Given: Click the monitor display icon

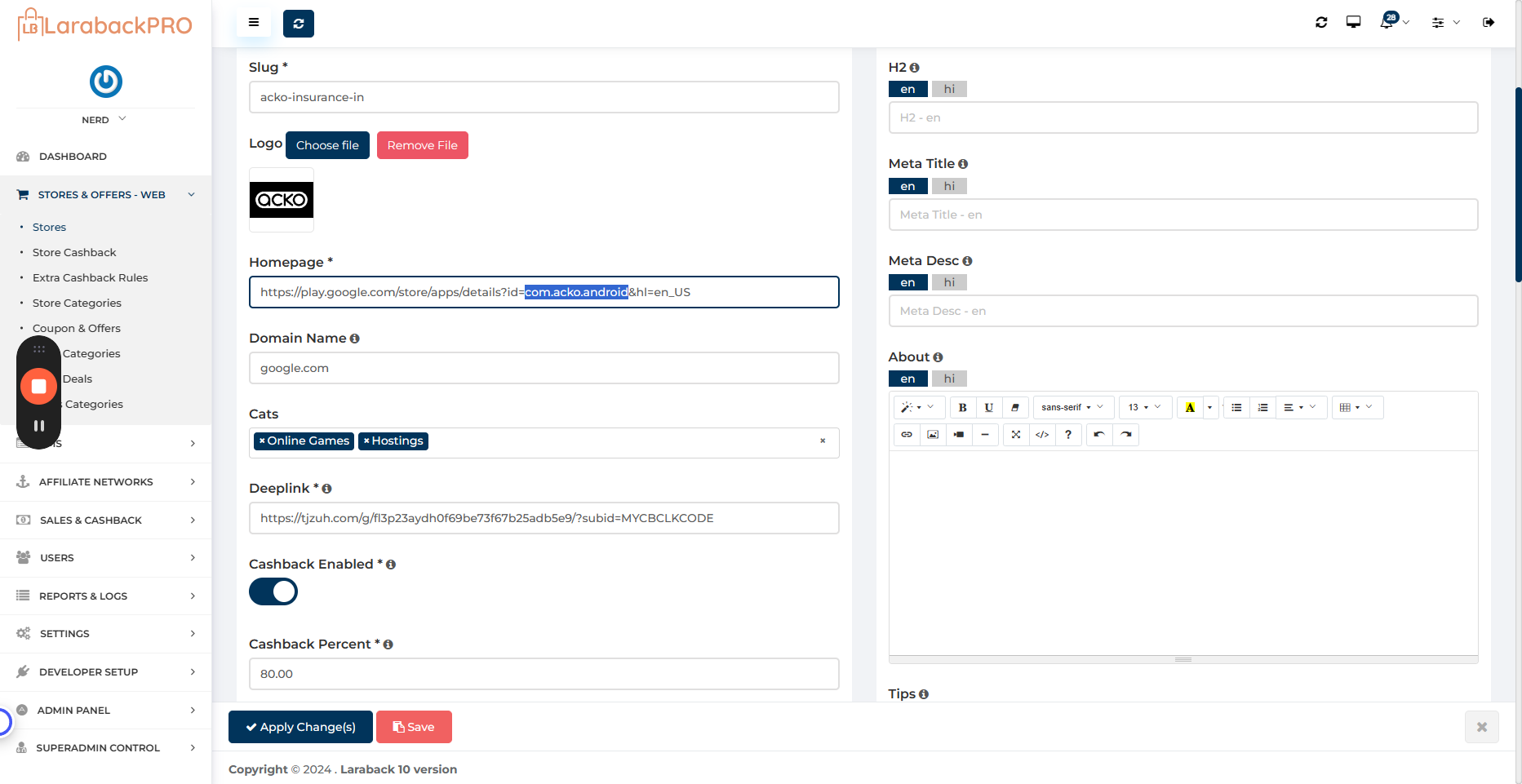Looking at the screenshot, I should tap(1353, 22).
